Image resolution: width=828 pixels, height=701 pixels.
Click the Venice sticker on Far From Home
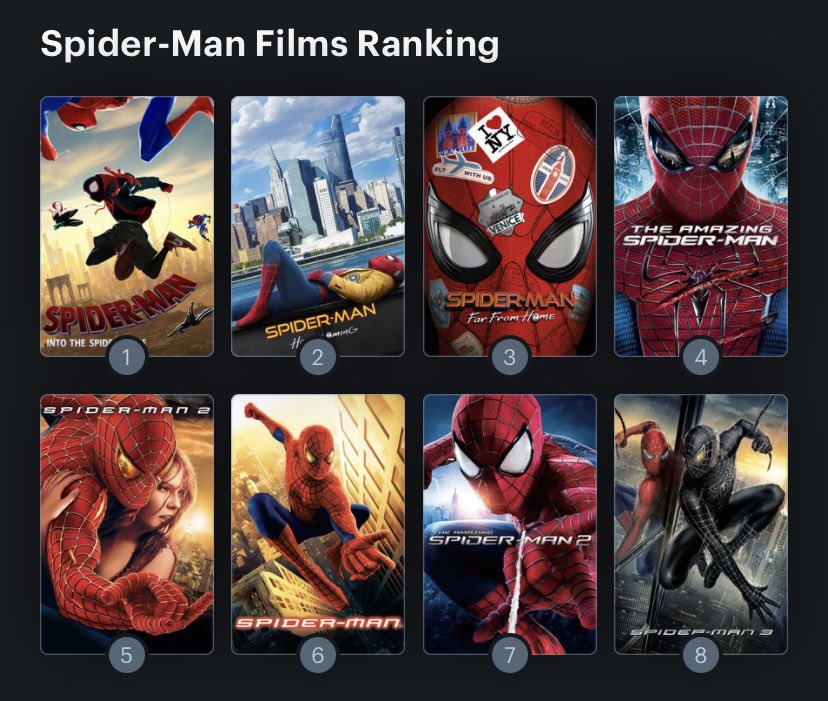[501, 212]
